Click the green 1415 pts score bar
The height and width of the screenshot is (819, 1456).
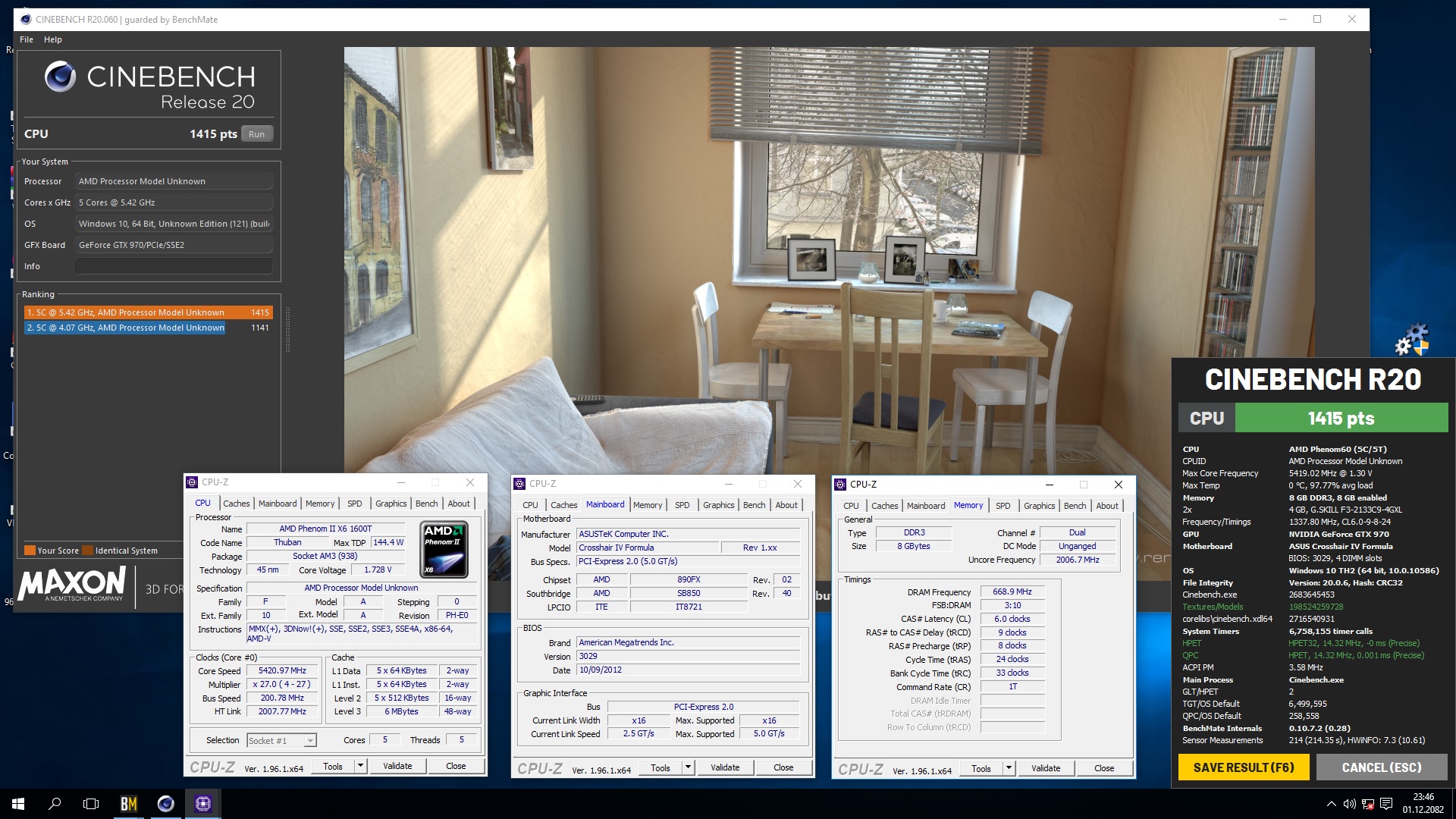1341,419
